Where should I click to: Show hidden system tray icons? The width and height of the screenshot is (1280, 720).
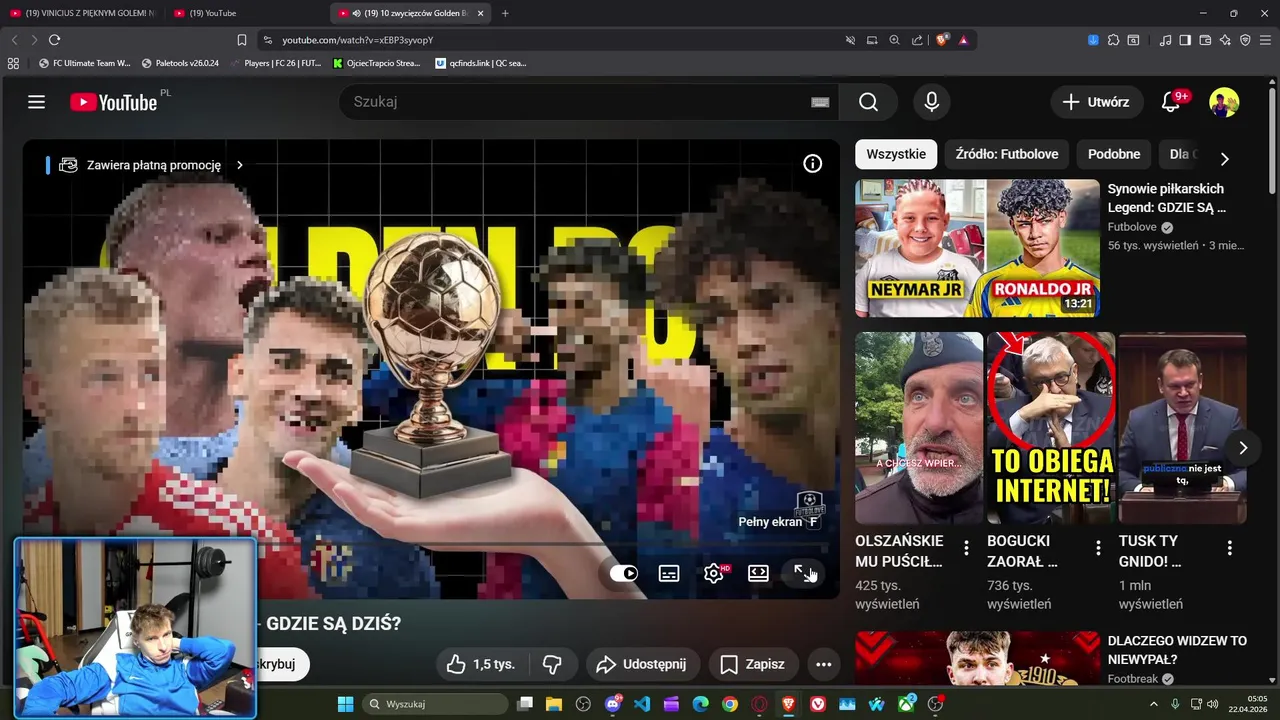(x=1154, y=704)
